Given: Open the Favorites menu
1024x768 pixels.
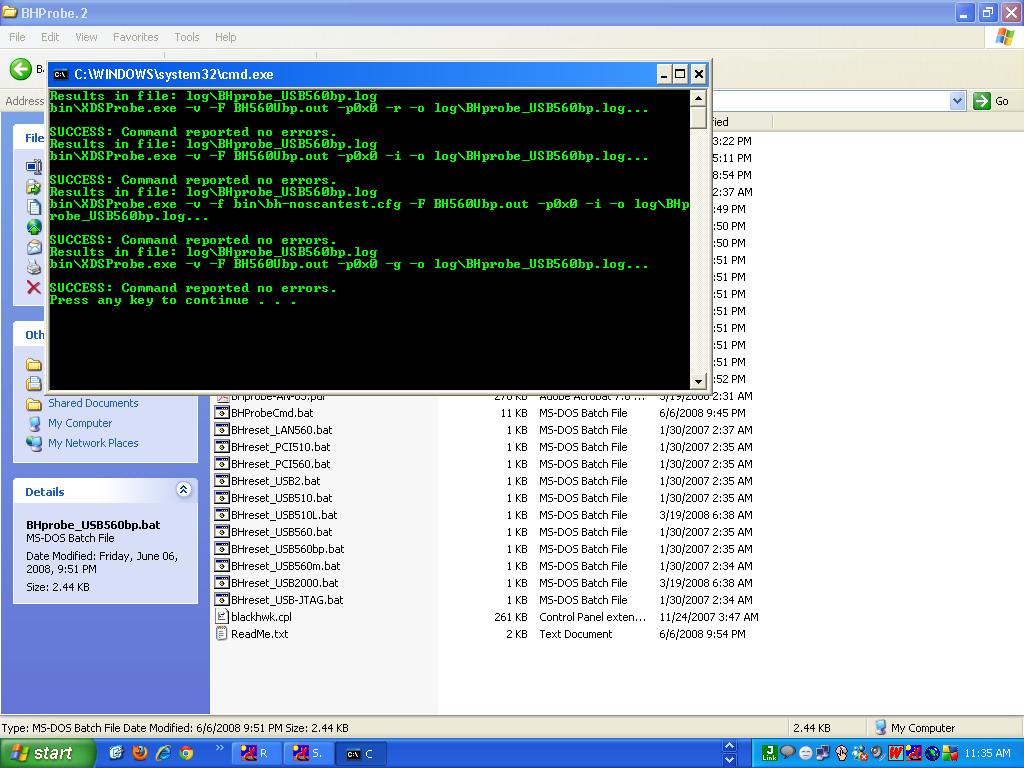Looking at the screenshot, I should pyautogui.click(x=135, y=37).
